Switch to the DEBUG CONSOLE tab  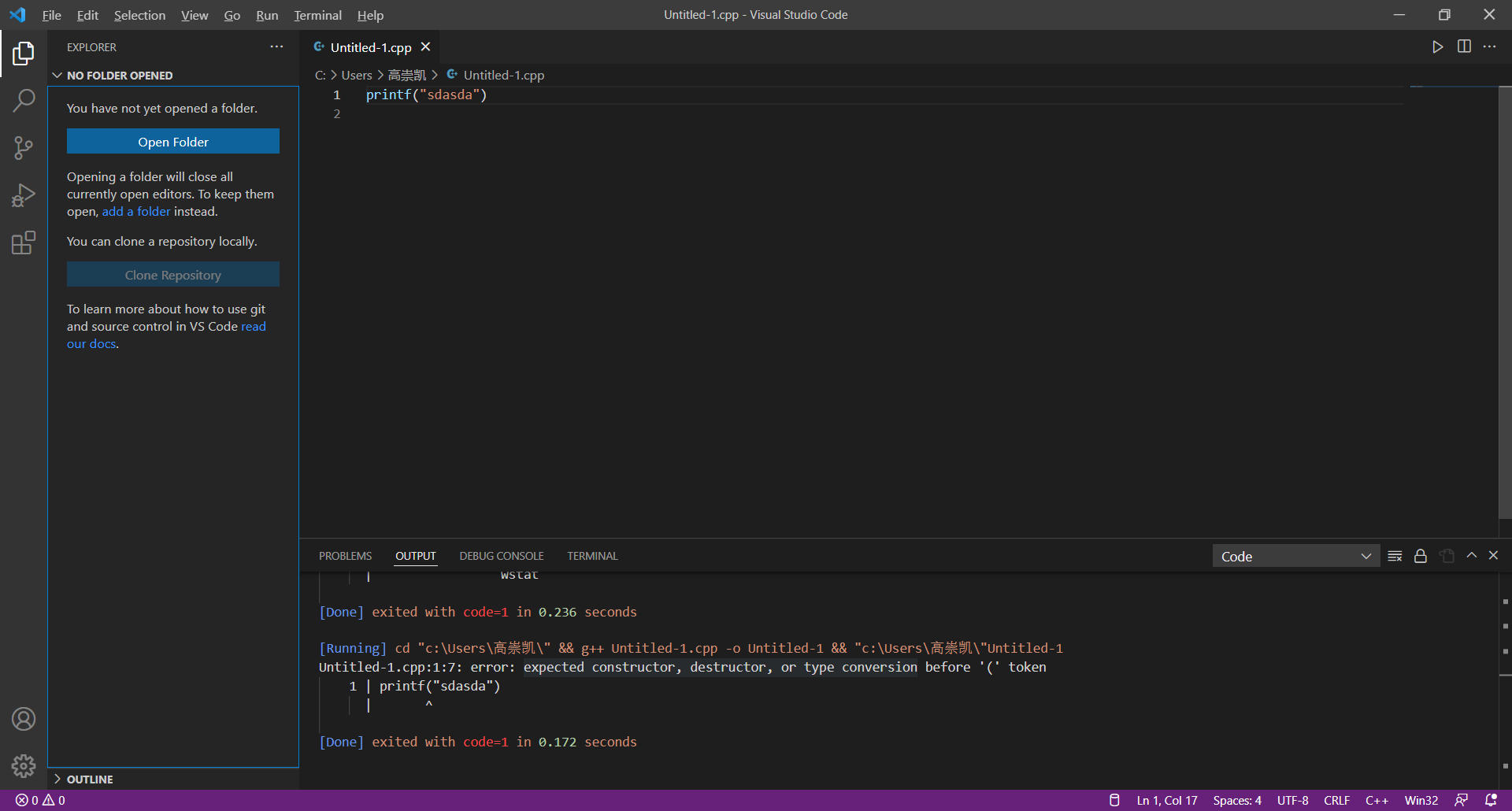[502, 556]
